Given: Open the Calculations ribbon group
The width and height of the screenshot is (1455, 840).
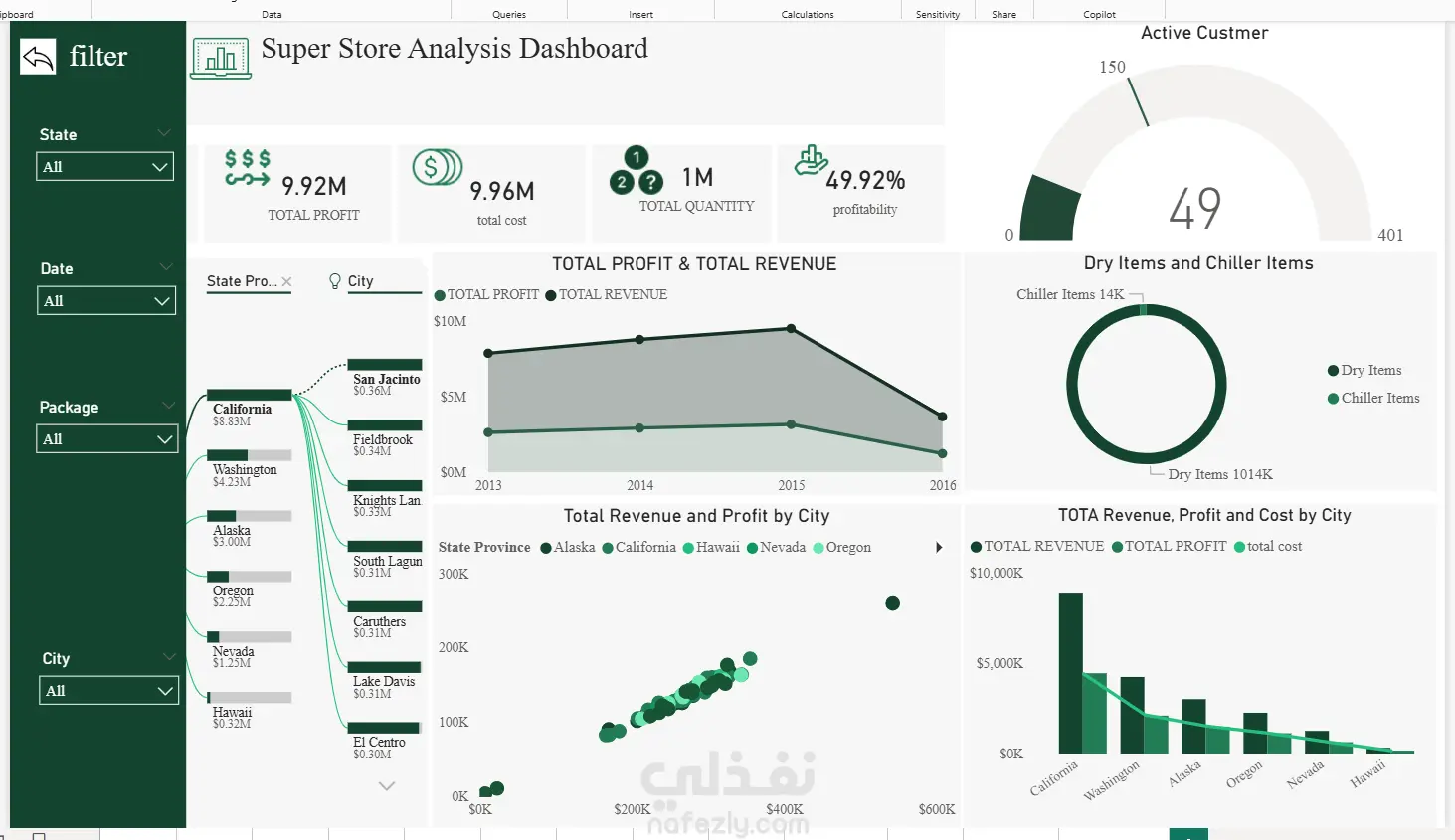Looking at the screenshot, I should pos(808,14).
